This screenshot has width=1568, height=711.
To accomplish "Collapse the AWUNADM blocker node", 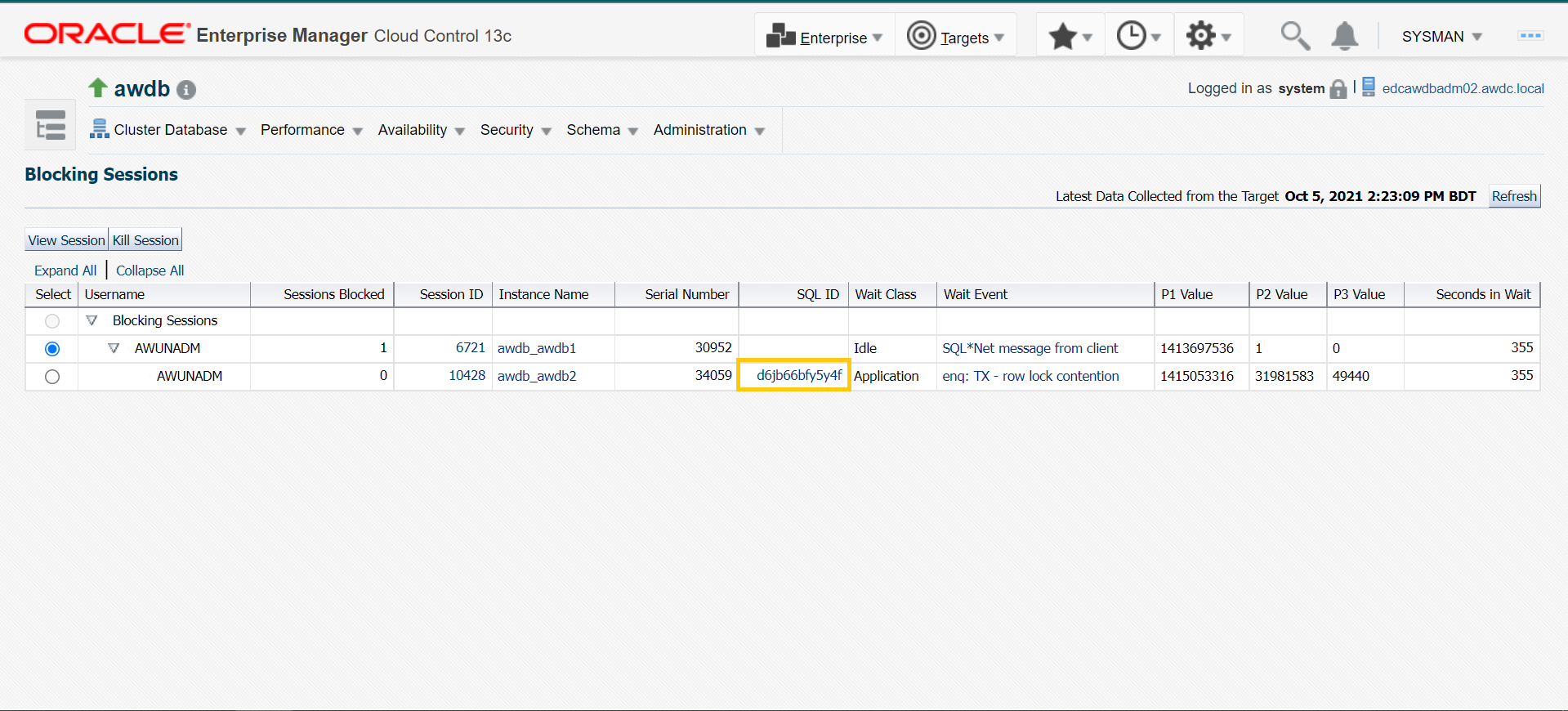I will coord(114,348).
